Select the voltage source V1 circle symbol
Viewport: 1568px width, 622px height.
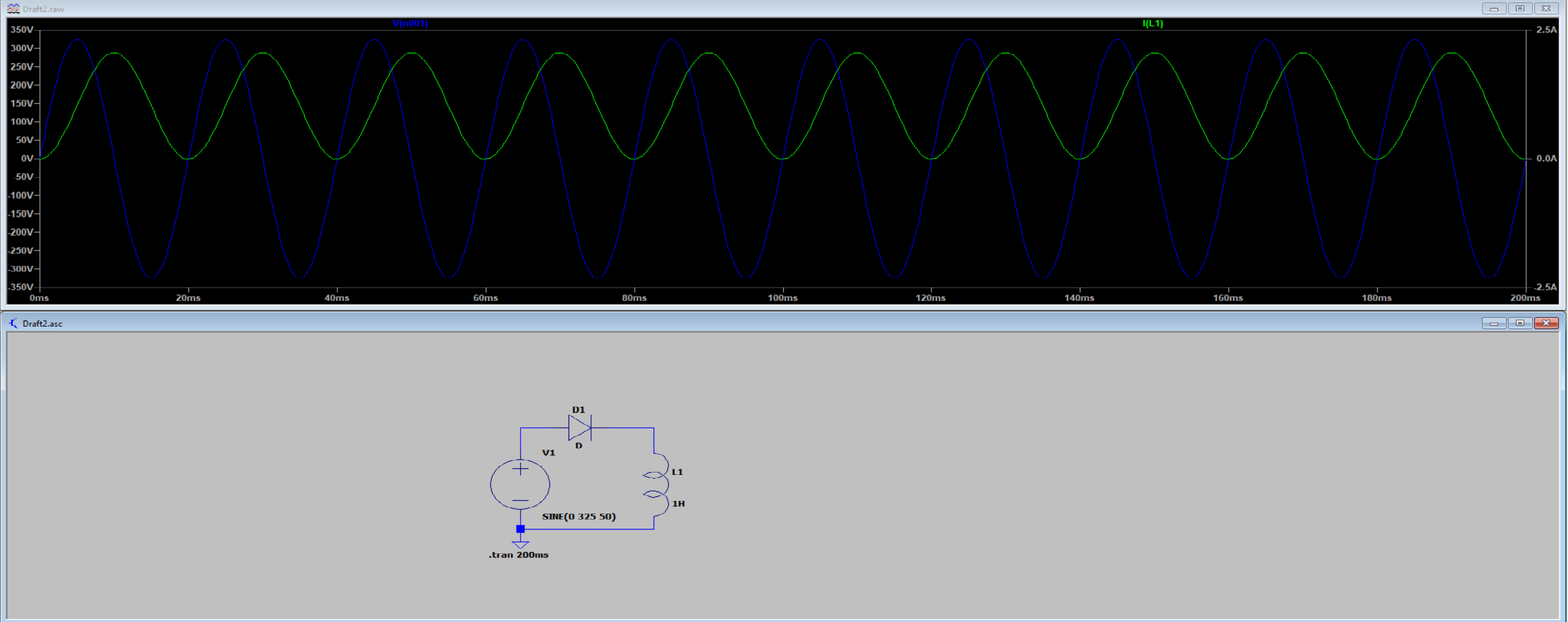point(520,484)
